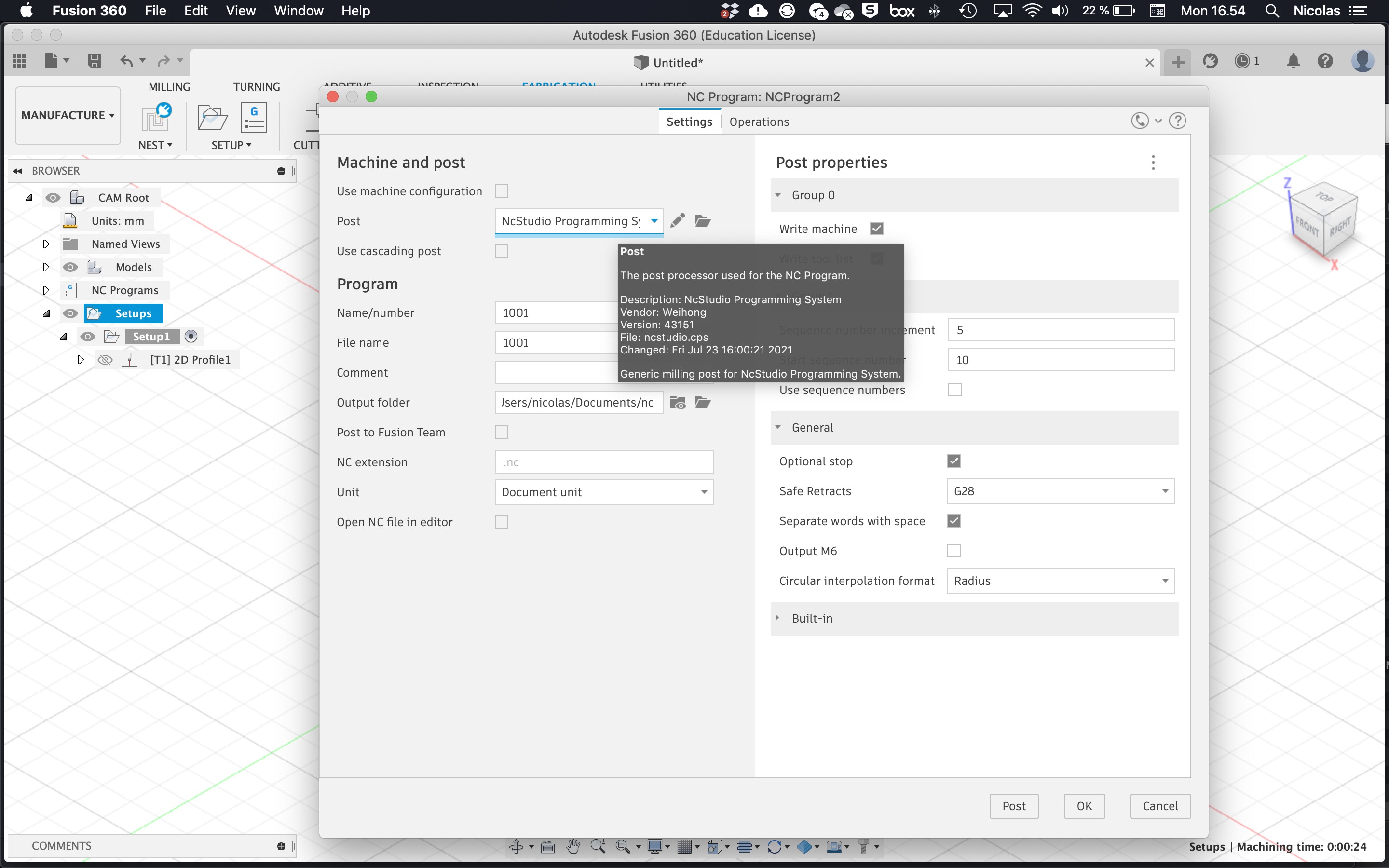Switch to the Operations tab
This screenshot has height=868, width=1389.
click(x=759, y=122)
